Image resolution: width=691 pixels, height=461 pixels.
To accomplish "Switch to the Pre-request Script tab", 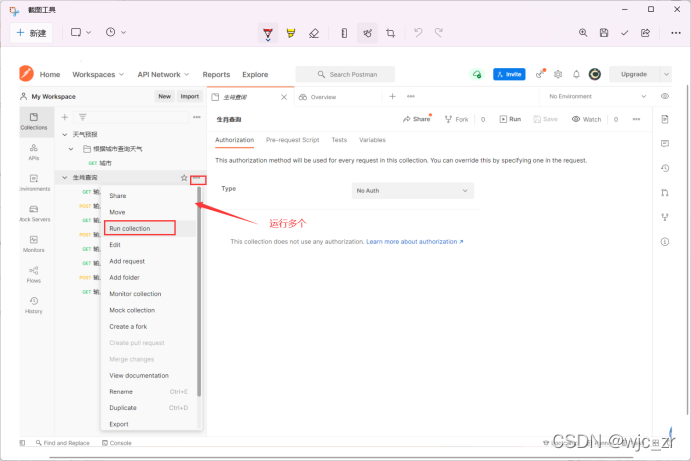I will [x=292, y=140].
